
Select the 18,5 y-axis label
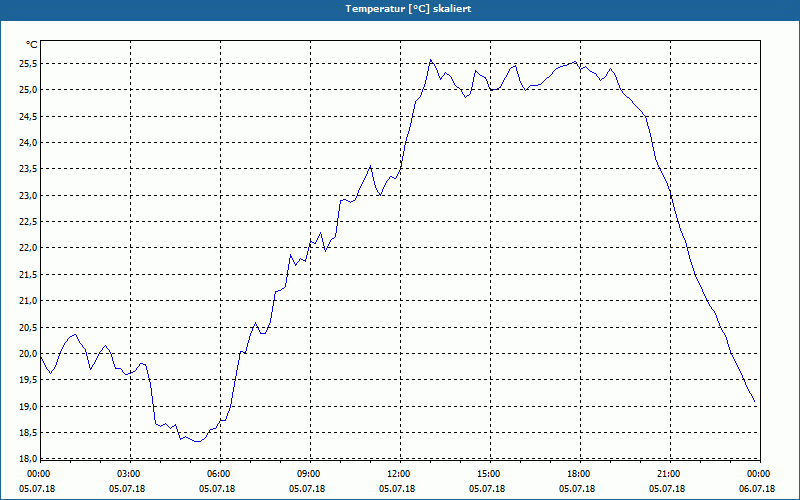point(28,433)
